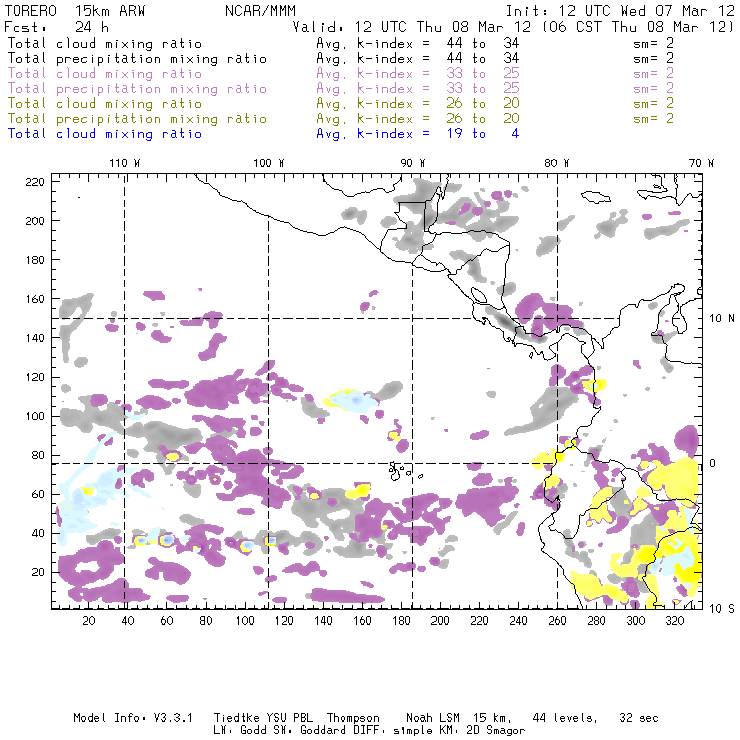Select the '100 W' longitude label
740x740 pixels.
[x=269, y=163]
